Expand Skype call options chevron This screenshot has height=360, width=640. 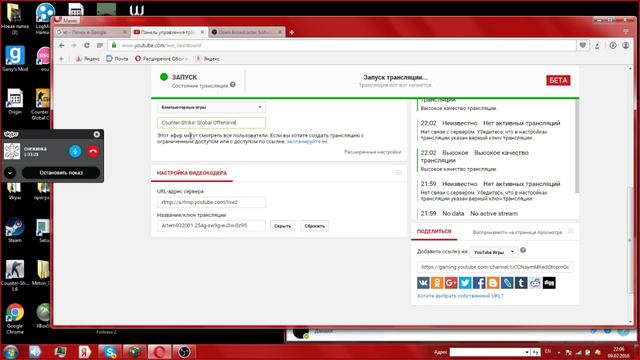pos(10,173)
